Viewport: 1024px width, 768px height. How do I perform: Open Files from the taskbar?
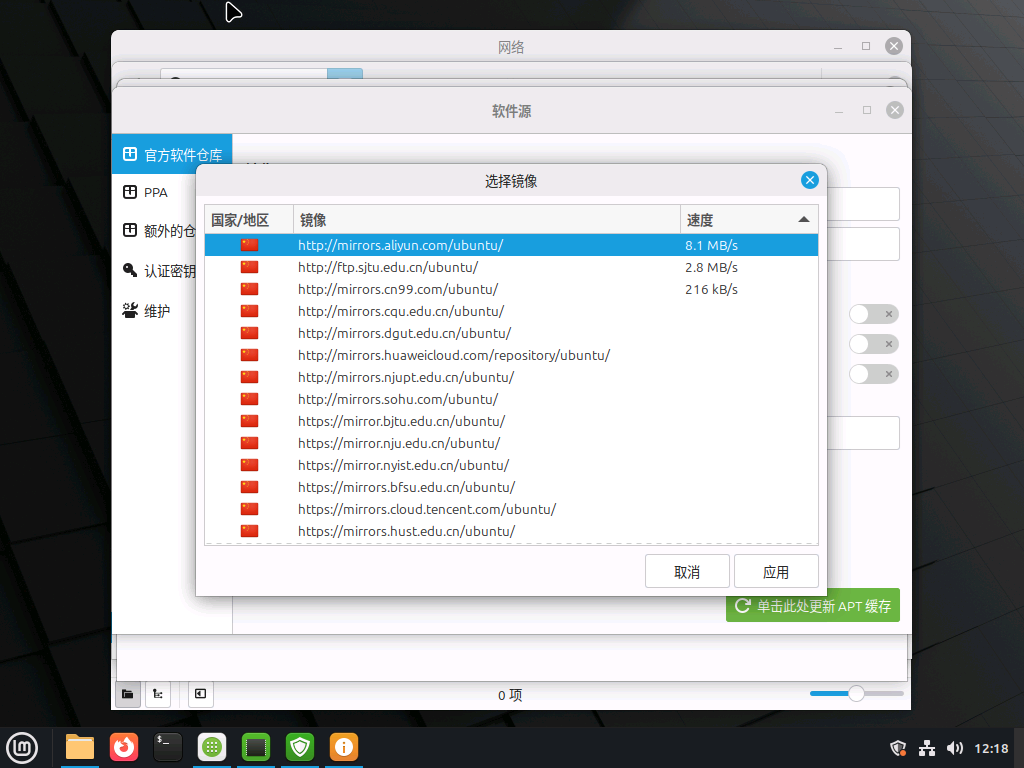click(x=80, y=747)
